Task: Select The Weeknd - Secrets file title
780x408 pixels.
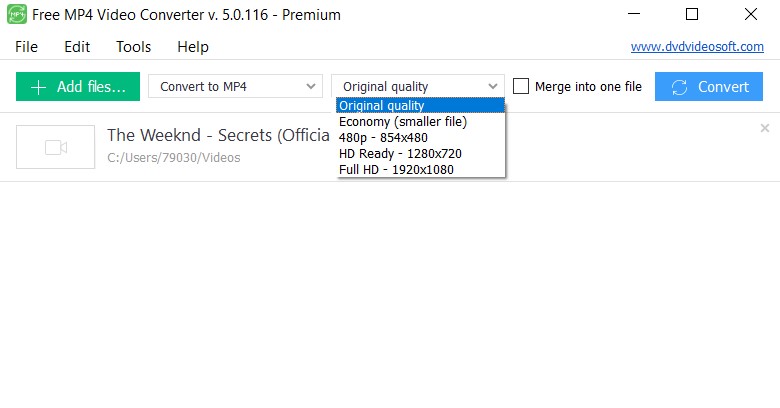Action: 218,135
